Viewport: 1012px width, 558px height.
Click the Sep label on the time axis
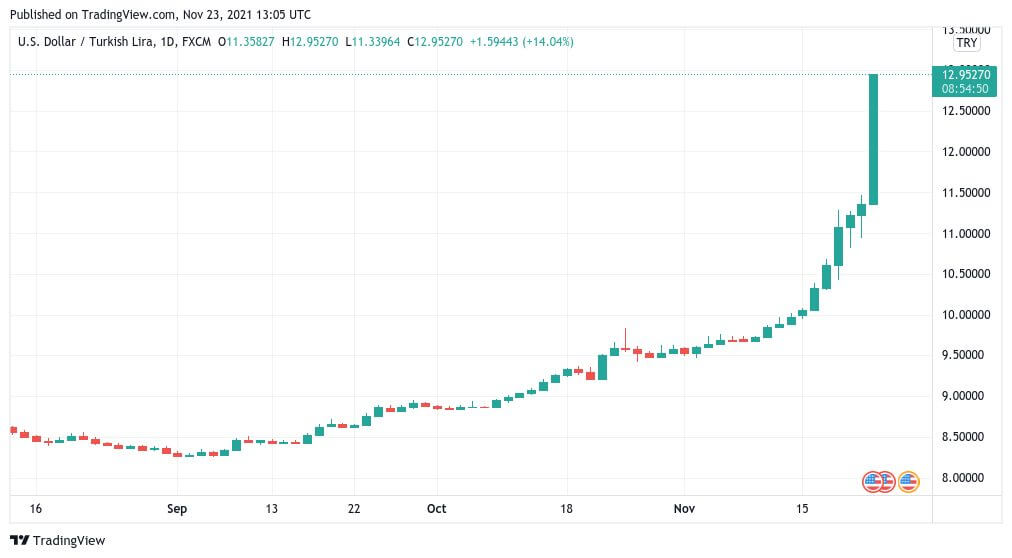coord(177,508)
